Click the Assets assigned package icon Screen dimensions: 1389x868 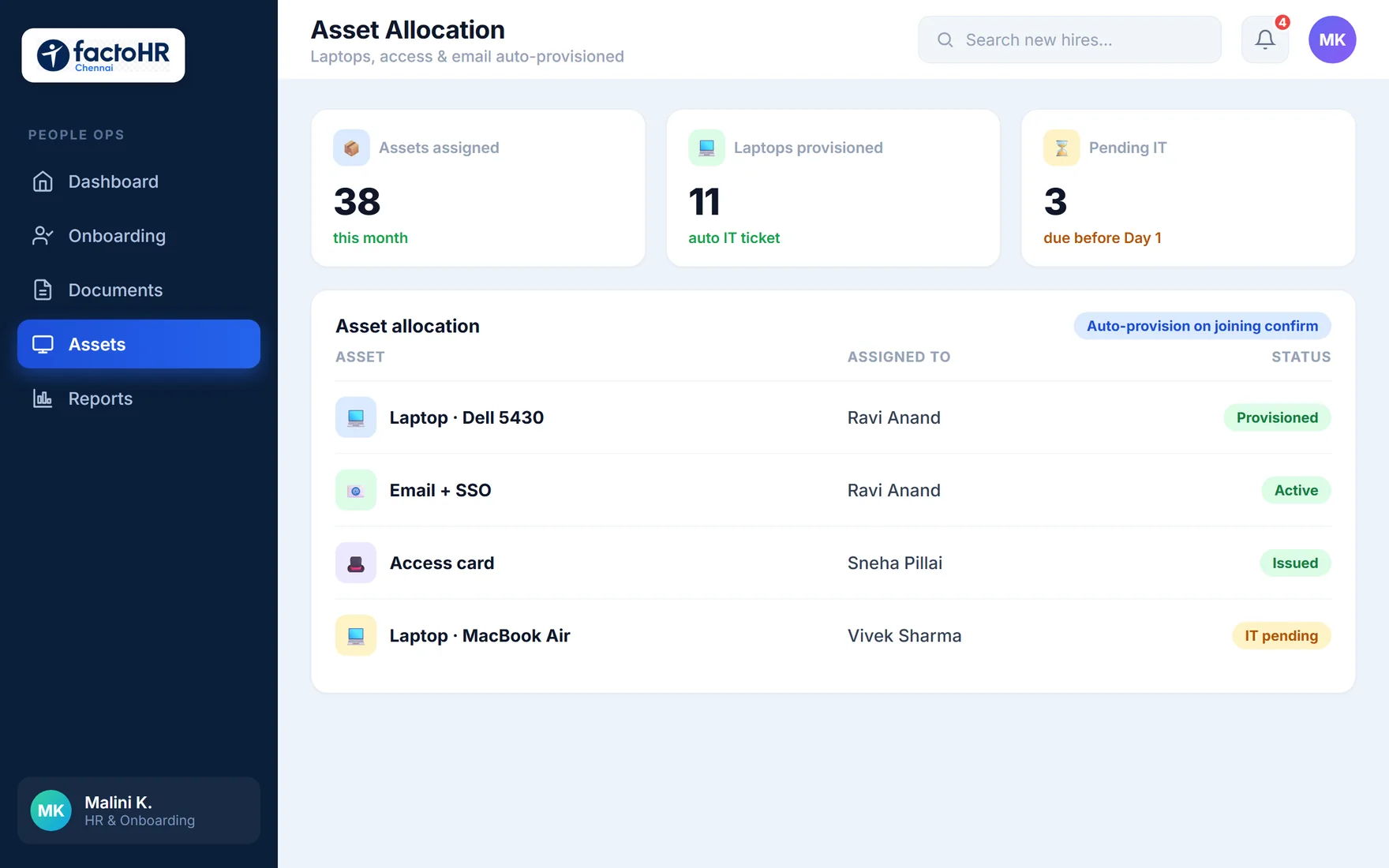pos(351,148)
